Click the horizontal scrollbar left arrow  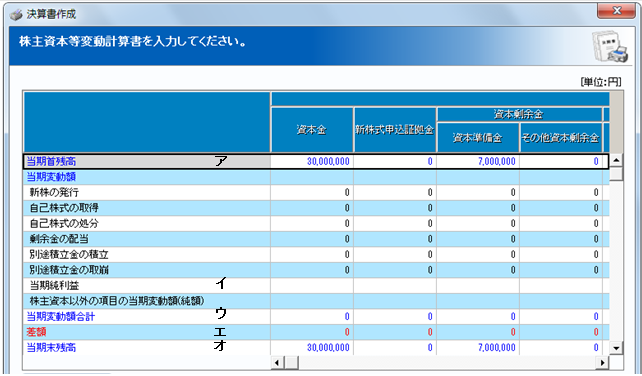pos(277,362)
